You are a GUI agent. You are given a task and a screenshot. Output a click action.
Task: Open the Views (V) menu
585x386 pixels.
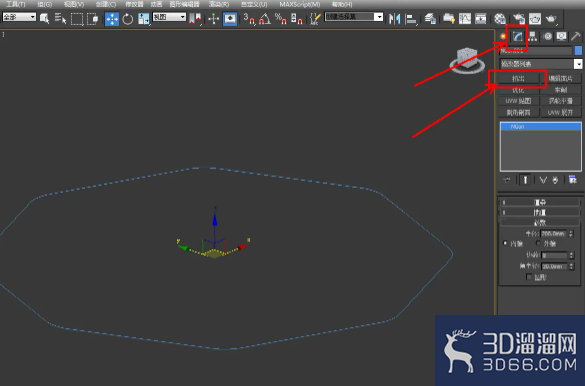pyautogui.click(x=74, y=4)
